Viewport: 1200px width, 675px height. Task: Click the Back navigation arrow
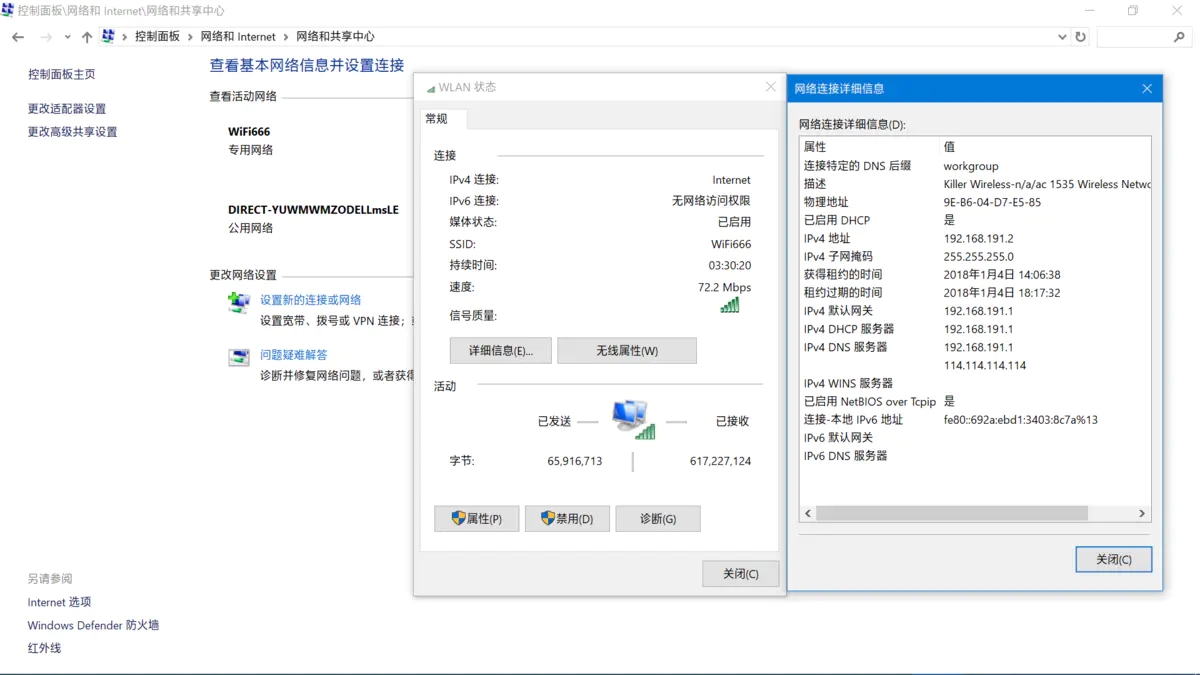tap(18, 37)
